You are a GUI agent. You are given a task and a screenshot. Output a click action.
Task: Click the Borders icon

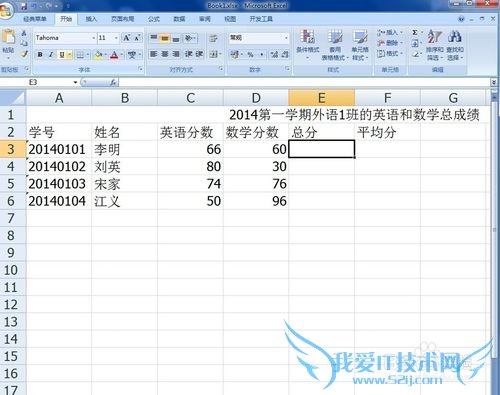coord(80,54)
